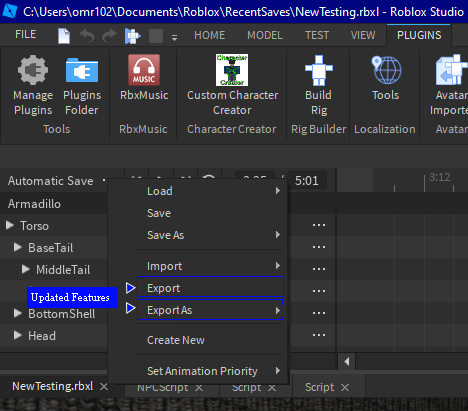Select the PLUGINS ribbon tab
The height and width of the screenshot is (411, 468).
[x=419, y=35]
